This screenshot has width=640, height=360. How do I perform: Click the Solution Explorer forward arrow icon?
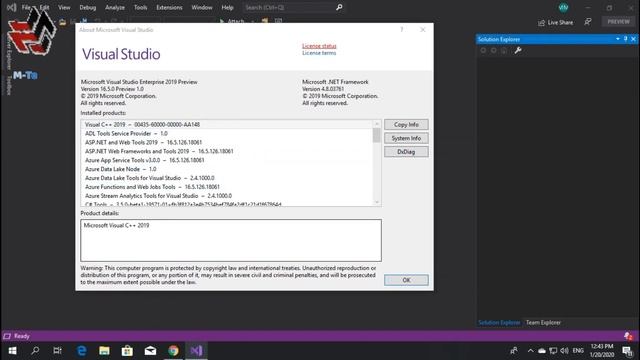494,51
